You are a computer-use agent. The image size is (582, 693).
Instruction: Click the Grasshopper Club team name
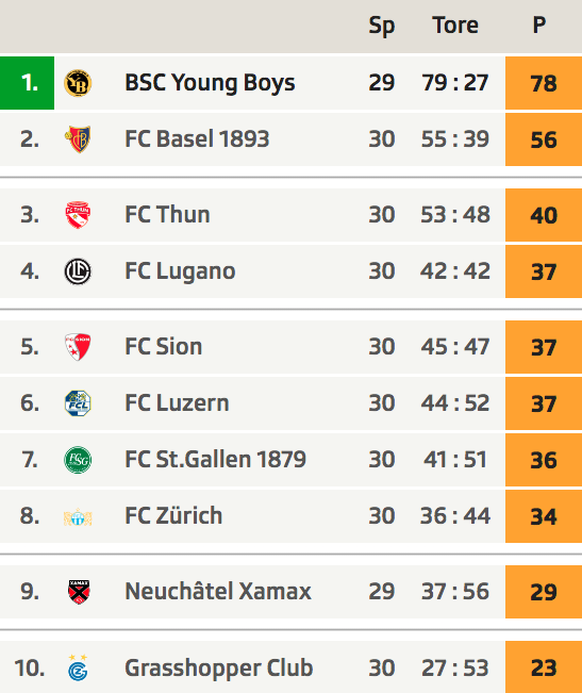219,667
